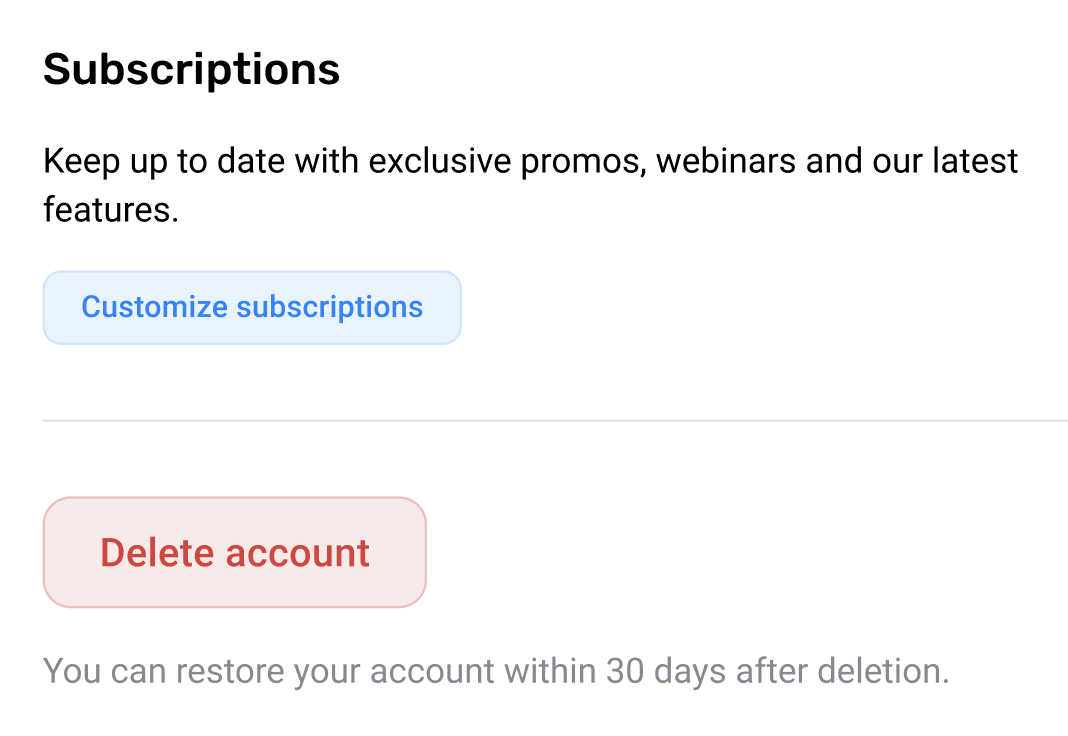Select the word "features." on the second line
This screenshot has height=736, width=1068.
tap(110, 210)
